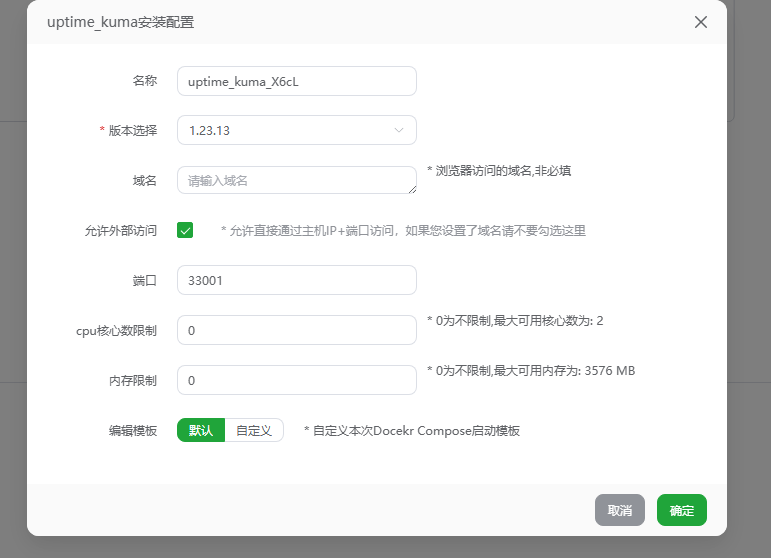Switch to the 自定义 template option
This screenshot has width=771, height=558.
click(254, 430)
